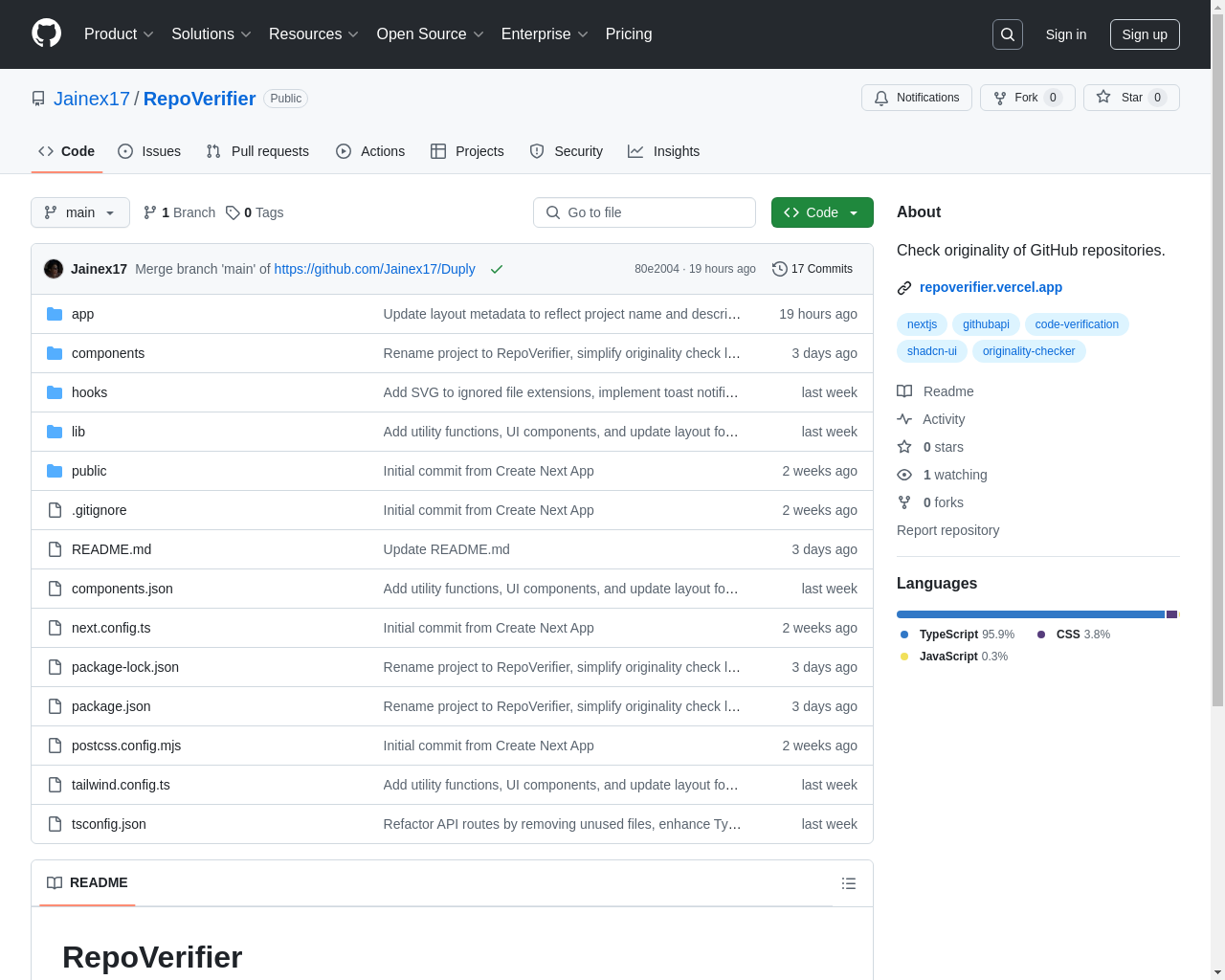Open the GitHub logo homepage
Viewport: 1225px width, 980px height.
(47, 33)
